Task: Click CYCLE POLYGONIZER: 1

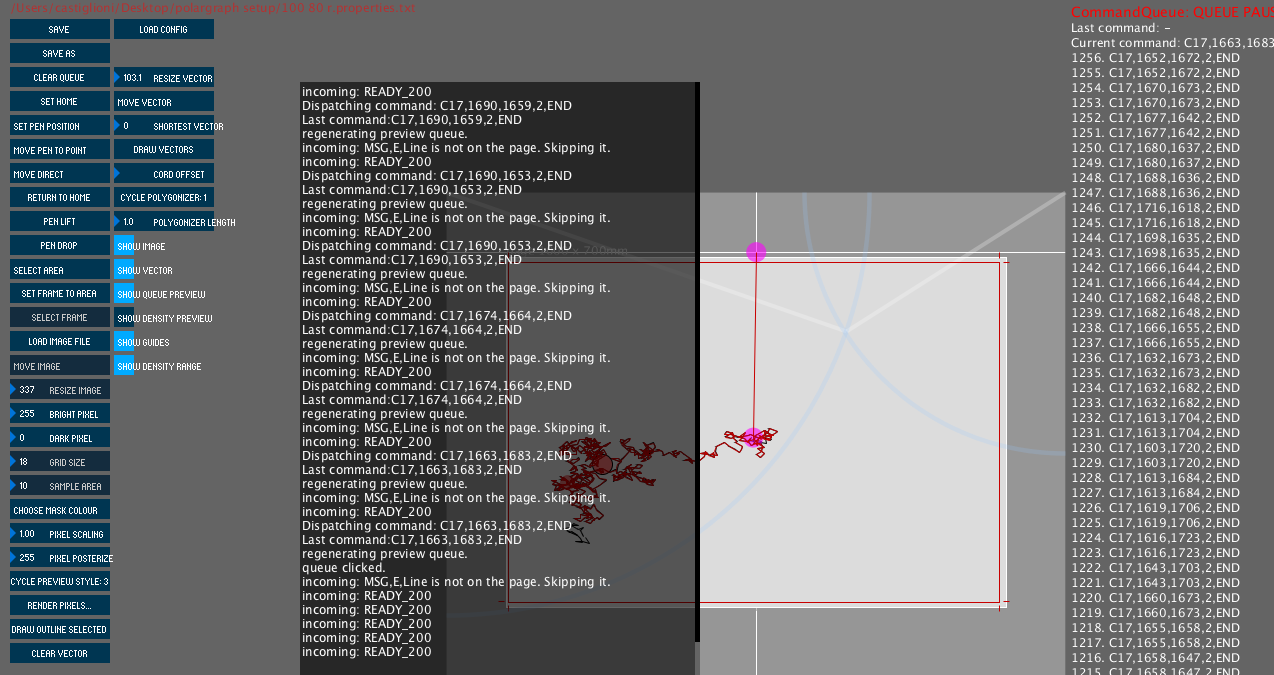Action: pos(163,198)
